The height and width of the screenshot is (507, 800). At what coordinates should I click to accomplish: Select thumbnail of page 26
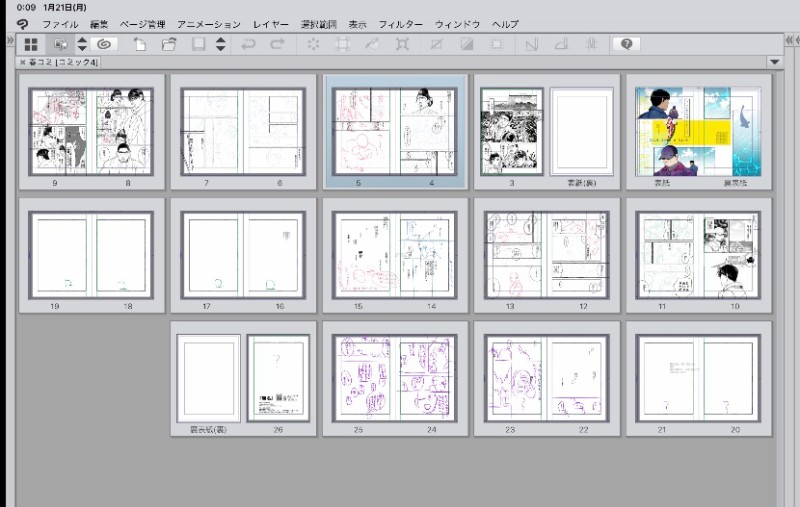tap(279, 378)
